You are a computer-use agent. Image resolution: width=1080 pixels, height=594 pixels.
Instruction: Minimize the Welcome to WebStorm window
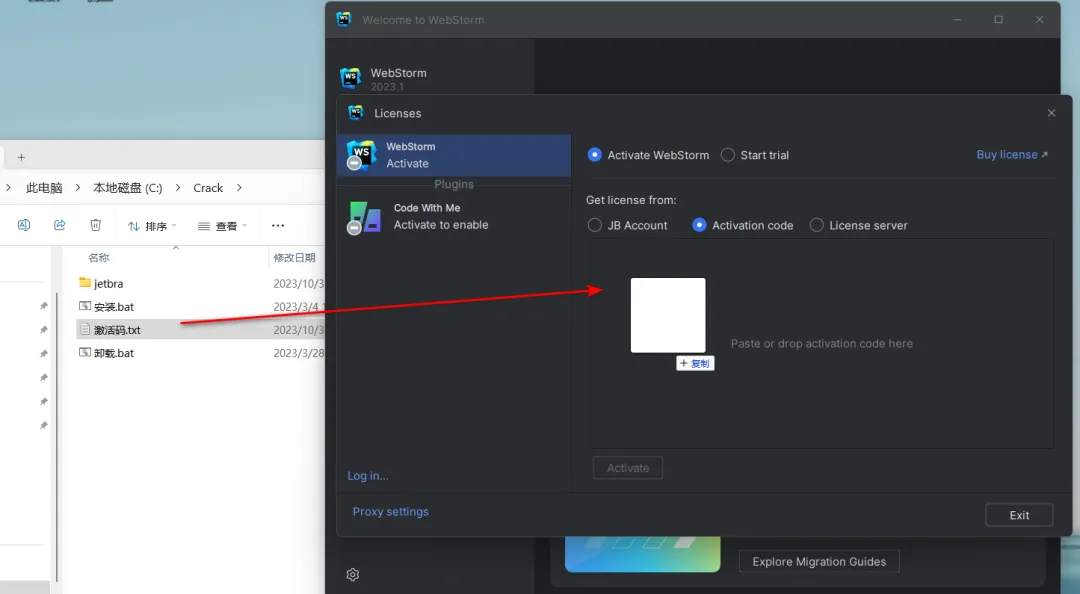click(x=957, y=19)
